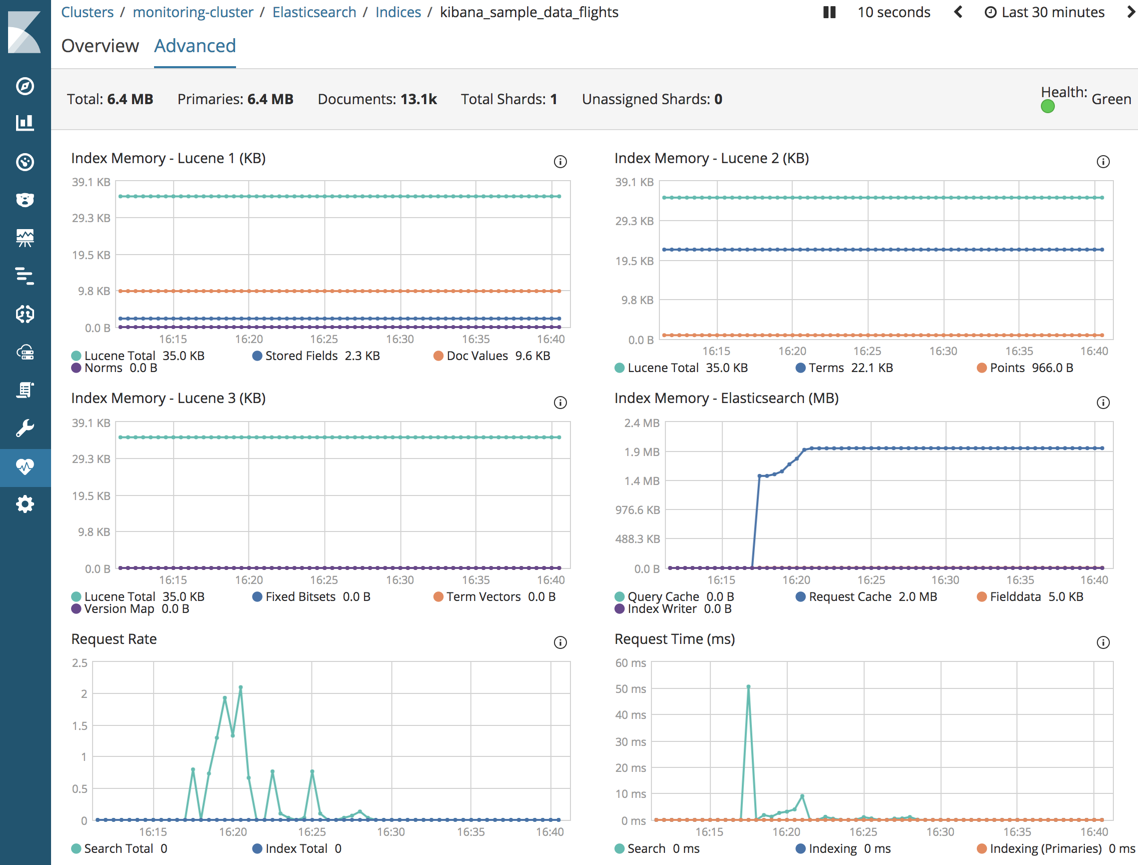
Task: Open the Graph app icon
Action: (x=25, y=313)
